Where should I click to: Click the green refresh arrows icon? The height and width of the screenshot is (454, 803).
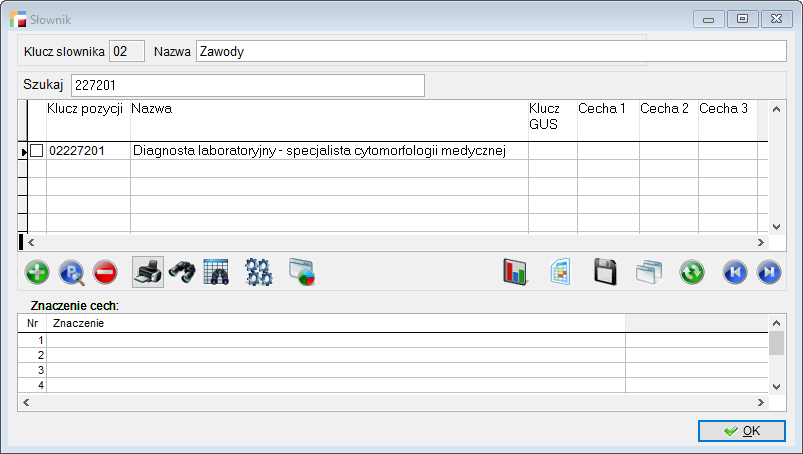691,272
